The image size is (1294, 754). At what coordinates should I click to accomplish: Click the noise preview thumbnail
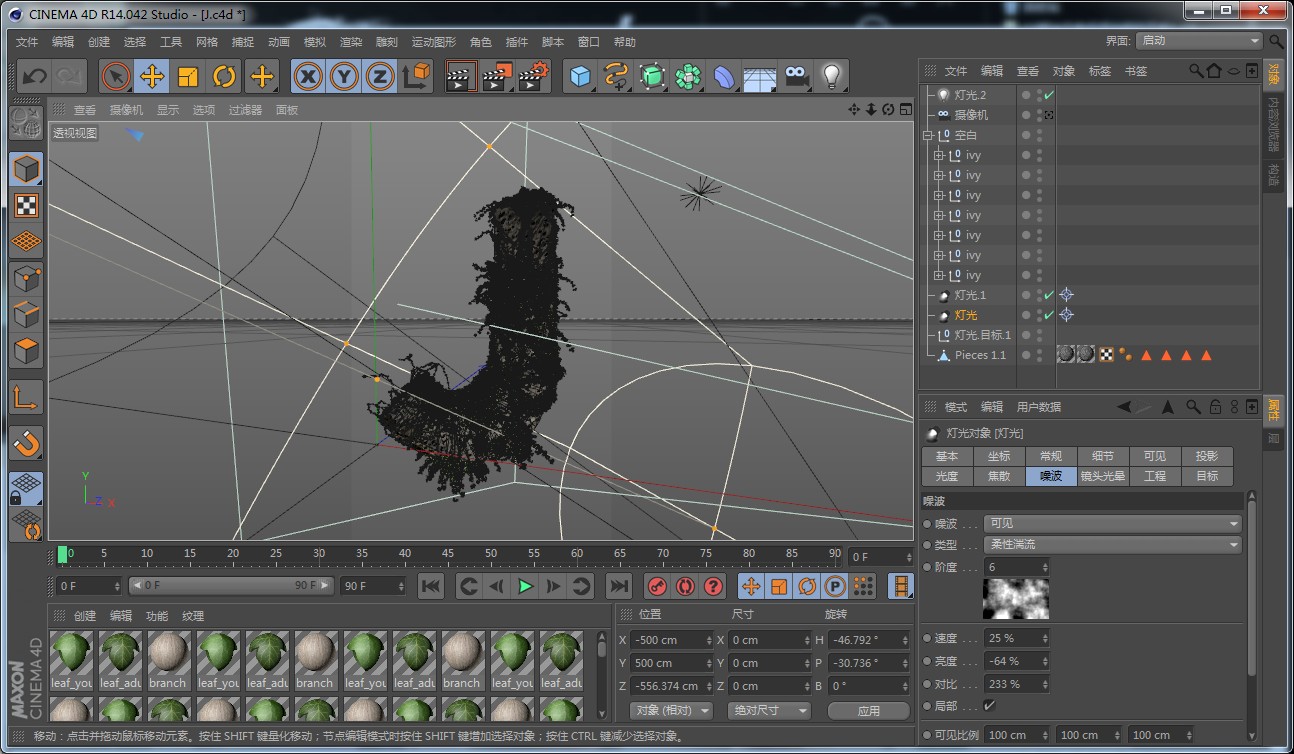tap(1016, 598)
